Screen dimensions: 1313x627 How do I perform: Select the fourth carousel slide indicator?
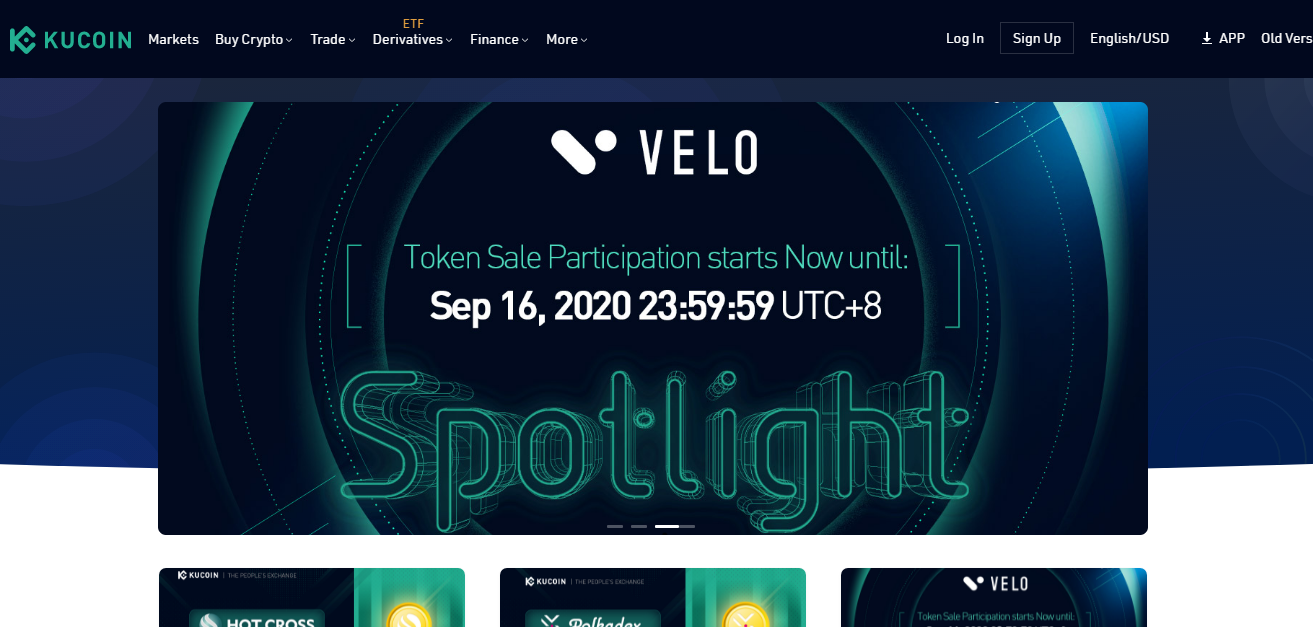[x=687, y=526]
